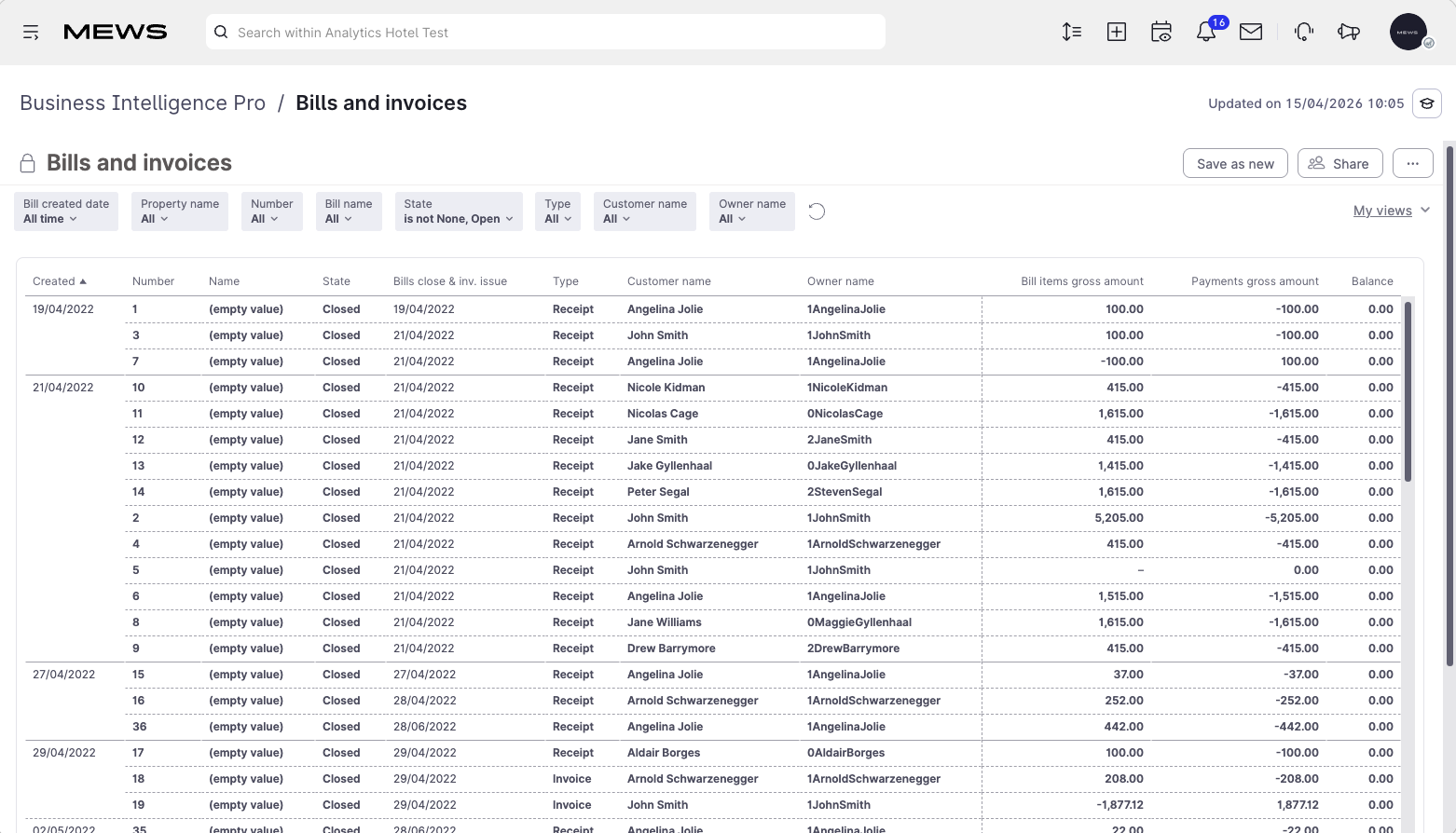This screenshot has width=1456, height=833.
Task: Click the 28/06/2022 close date for bill 36
Action: click(x=424, y=727)
